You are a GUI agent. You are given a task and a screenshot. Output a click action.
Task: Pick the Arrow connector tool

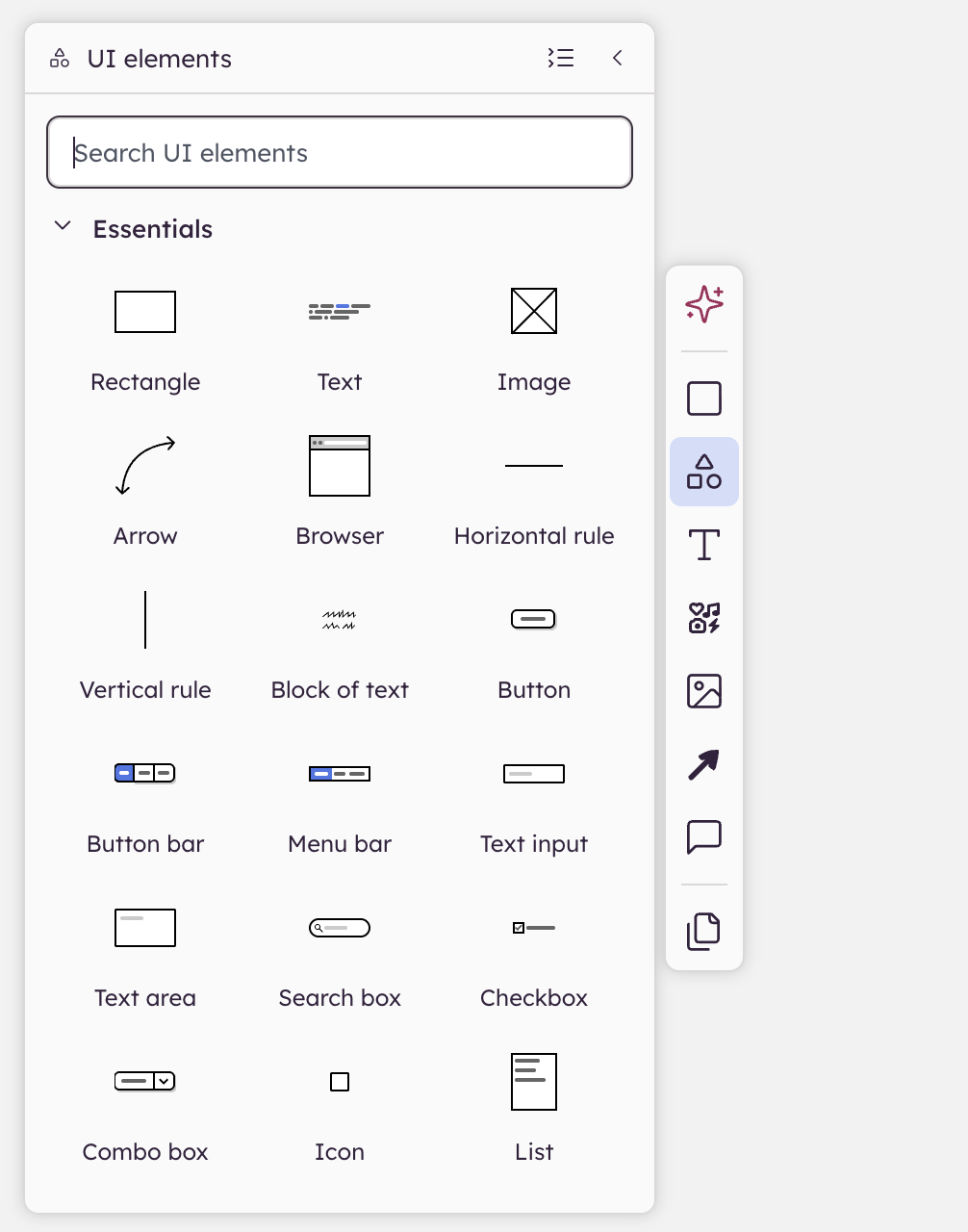click(x=703, y=763)
